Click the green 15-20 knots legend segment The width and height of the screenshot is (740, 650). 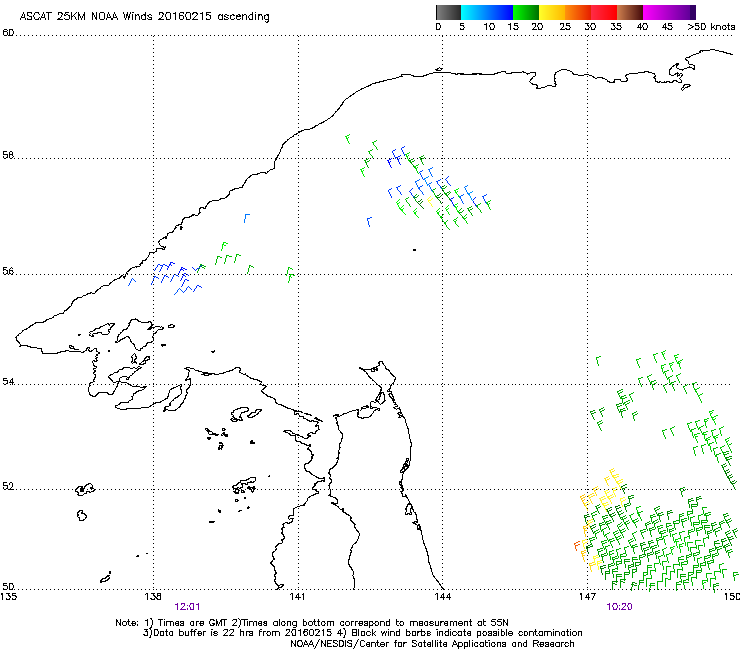[x=526, y=12]
